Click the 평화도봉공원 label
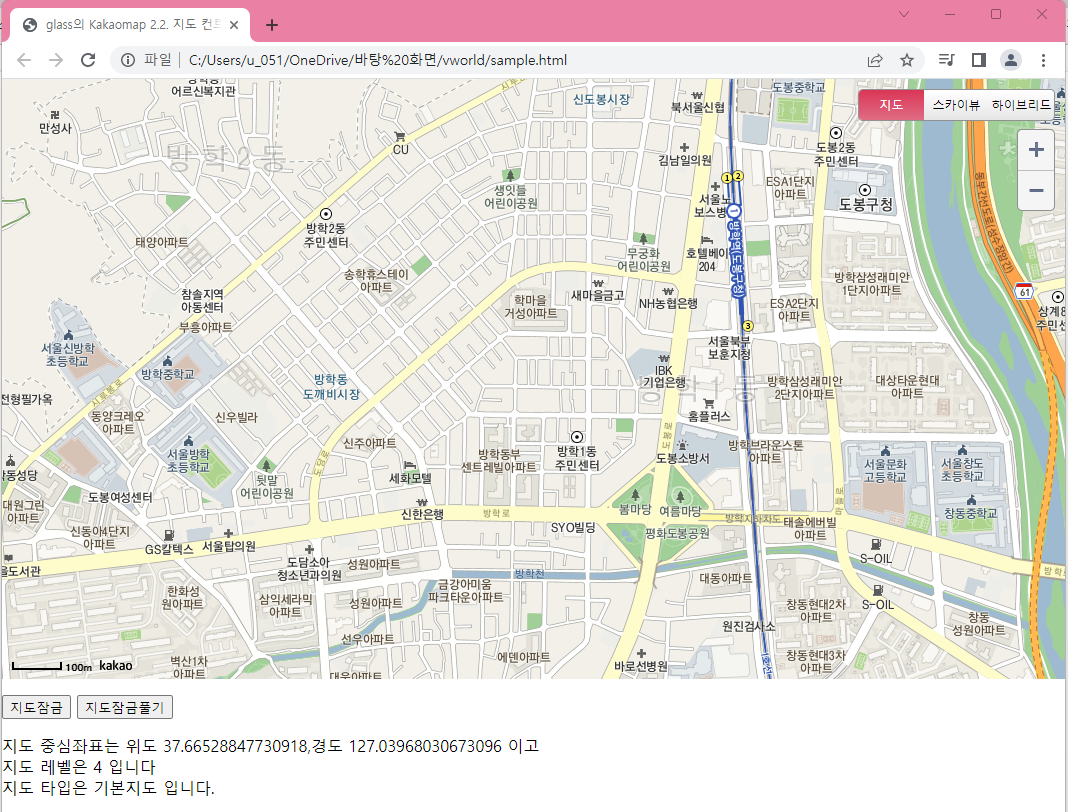The width and height of the screenshot is (1068, 812). pyautogui.click(x=677, y=533)
